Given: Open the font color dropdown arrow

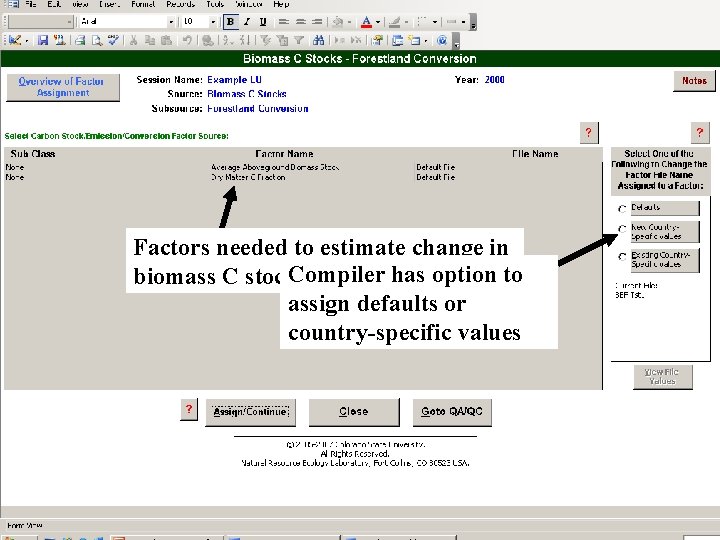Looking at the screenshot, I should click(x=378, y=22).
